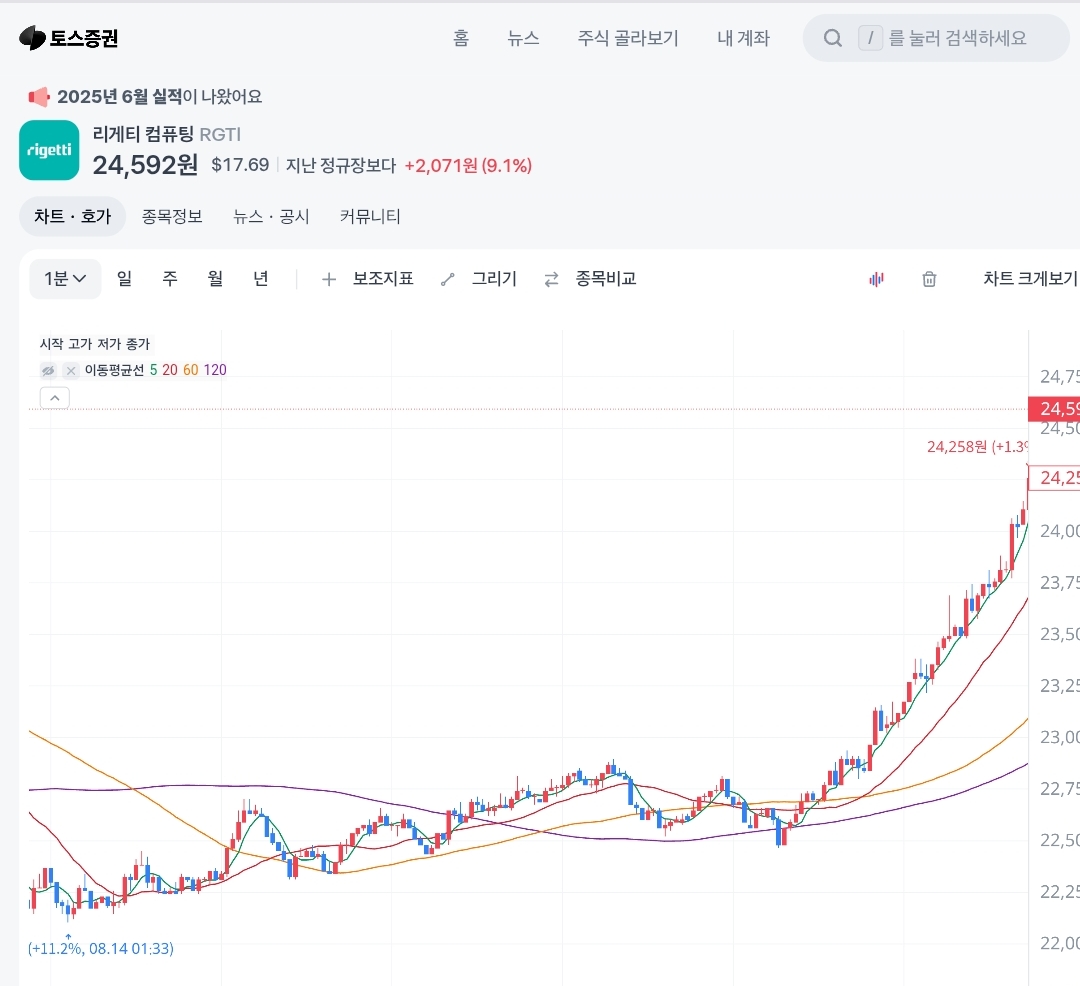Image resolution: width=1080 pixels, height=986 pixels.
Task: Click 차트 크게보기 to enlarge chart
Action: click(x=1030, y=278)
